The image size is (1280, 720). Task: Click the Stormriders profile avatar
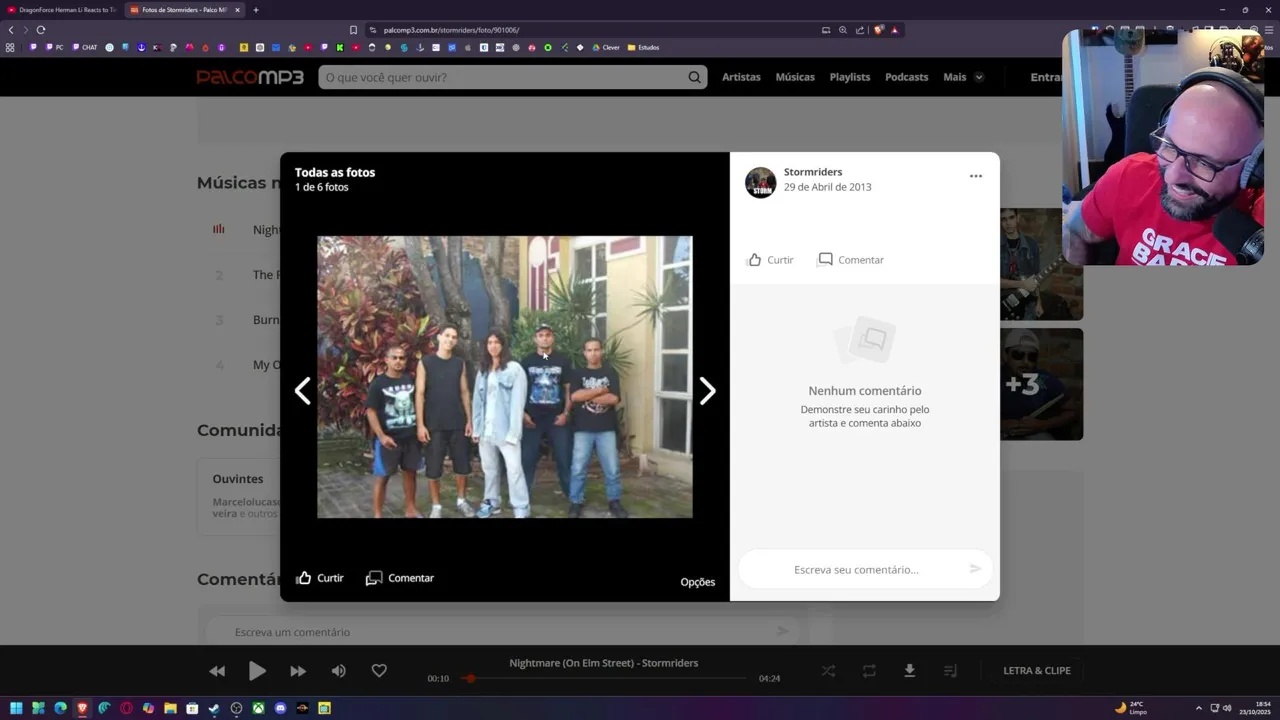pyautogui.click(x=760, y=182)
